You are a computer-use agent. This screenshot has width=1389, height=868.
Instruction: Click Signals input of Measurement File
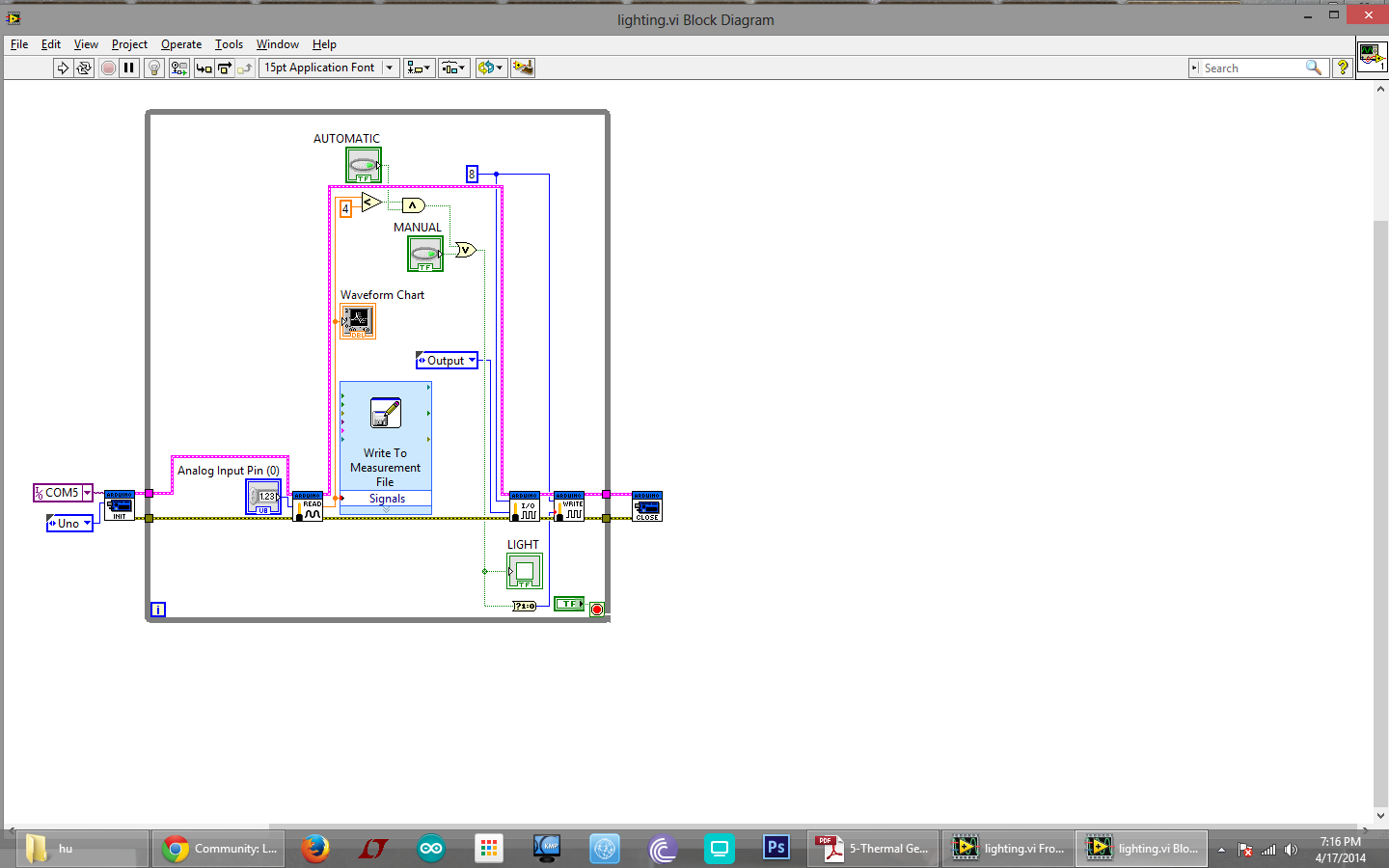(x=386, y=499)
